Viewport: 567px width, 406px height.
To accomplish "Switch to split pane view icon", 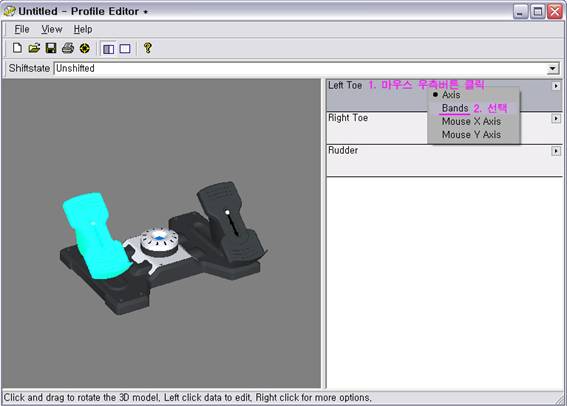I will [108, 49].
